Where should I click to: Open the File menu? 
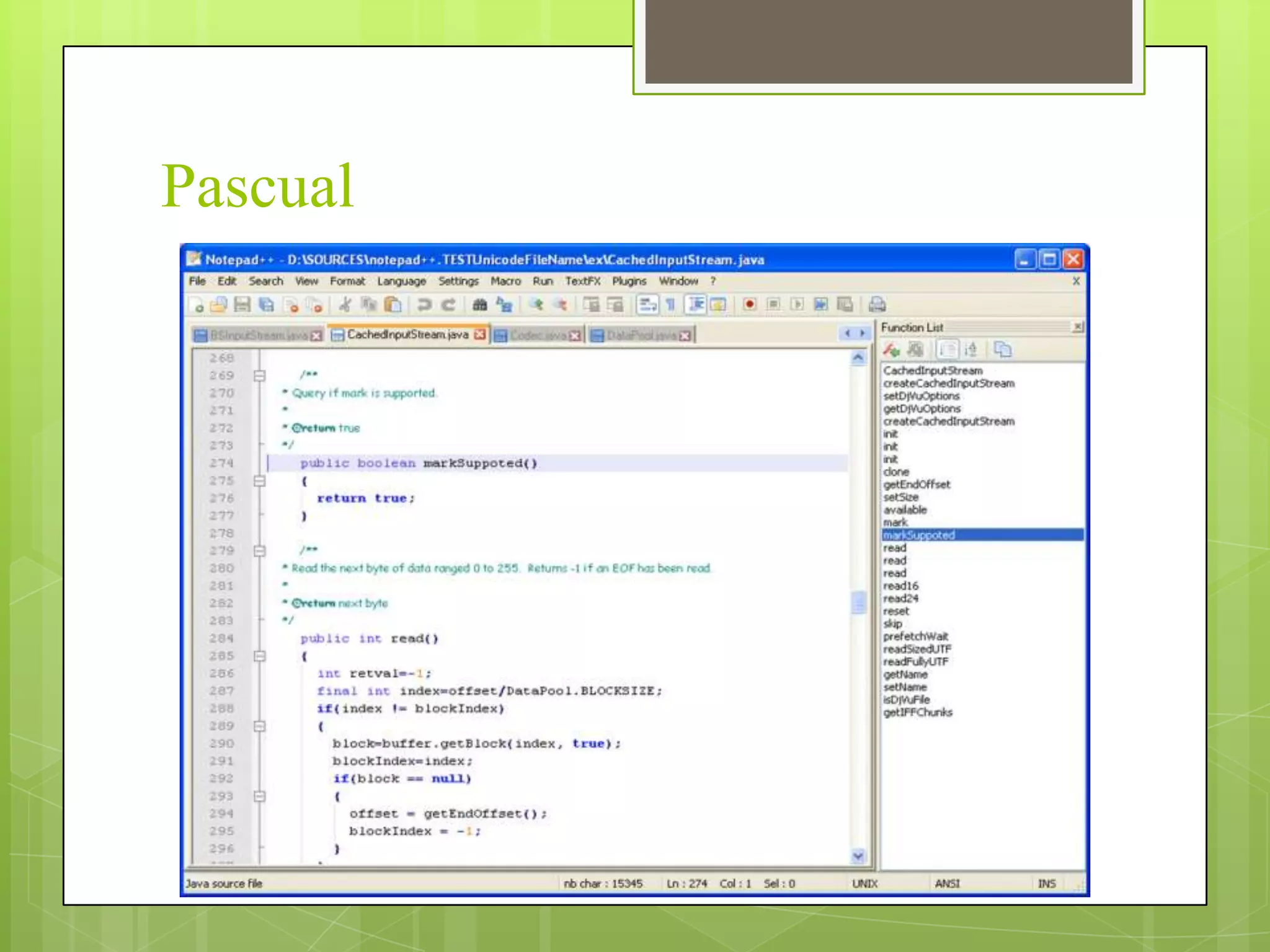point(197,281)
